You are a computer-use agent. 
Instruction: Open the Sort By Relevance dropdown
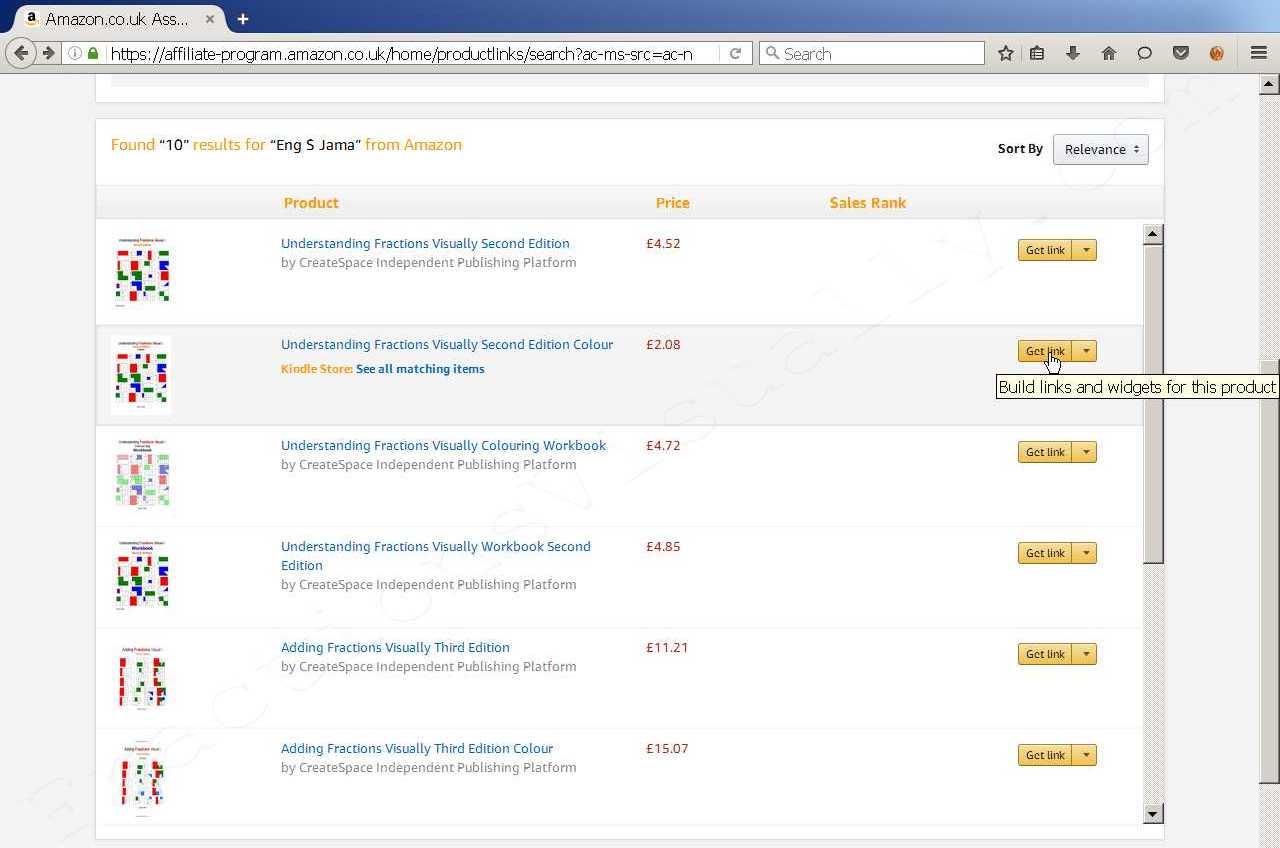tap(1100, 149)
